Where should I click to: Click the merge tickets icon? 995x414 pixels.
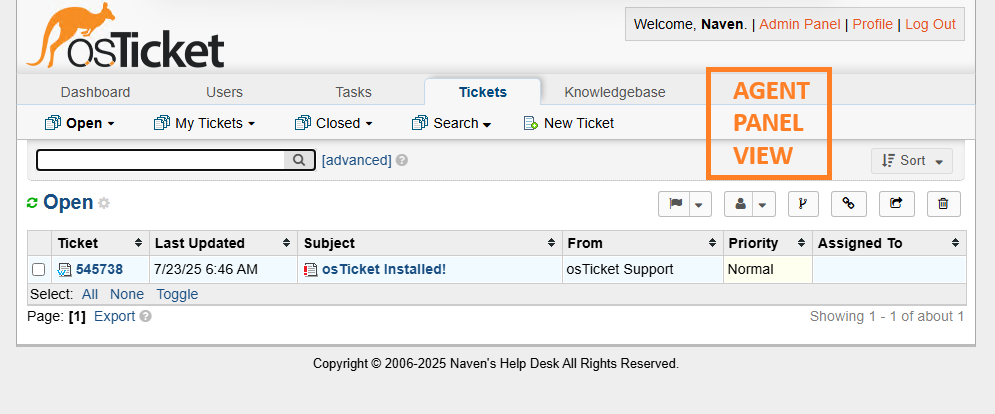[x=803, y=204]
